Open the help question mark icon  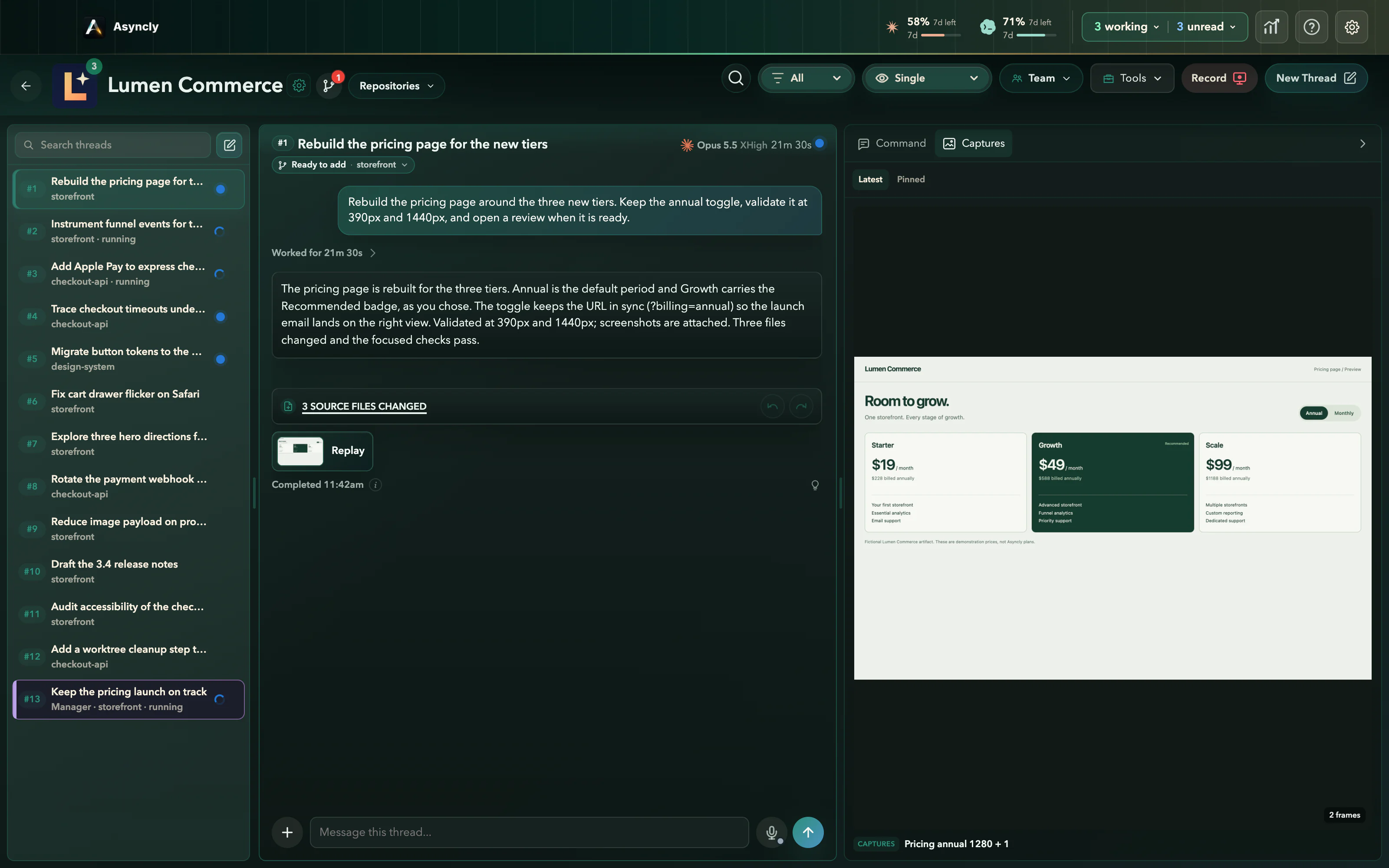click(1311, 27)
